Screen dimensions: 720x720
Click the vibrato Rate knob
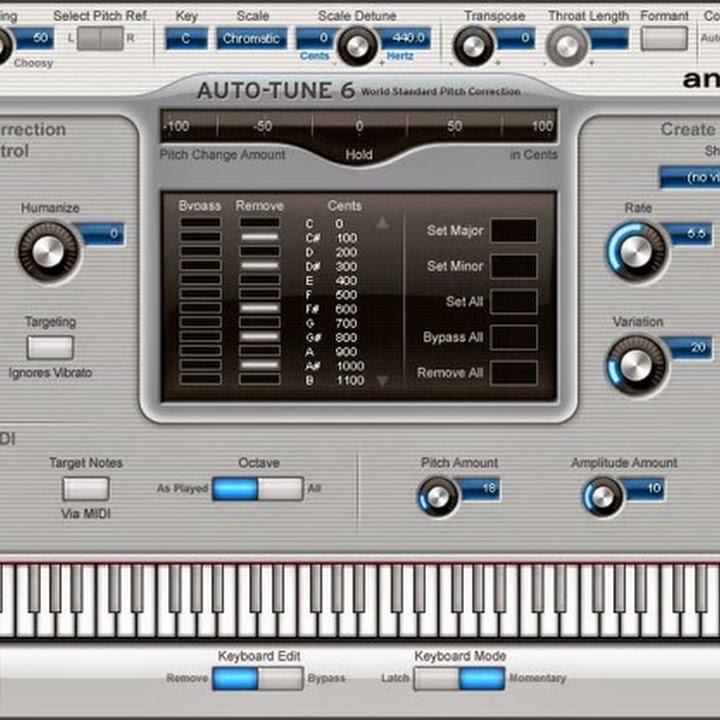pos(636,252)
